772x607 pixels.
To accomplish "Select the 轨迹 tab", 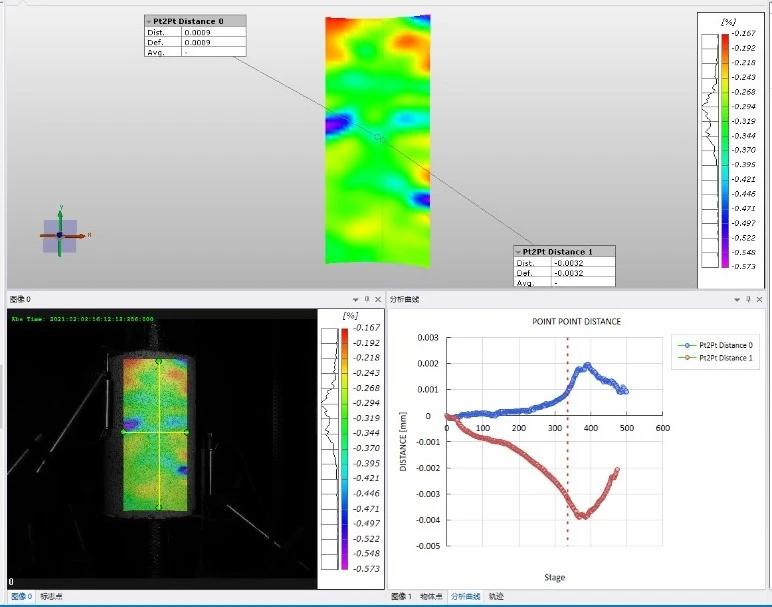I will [496, 597].
